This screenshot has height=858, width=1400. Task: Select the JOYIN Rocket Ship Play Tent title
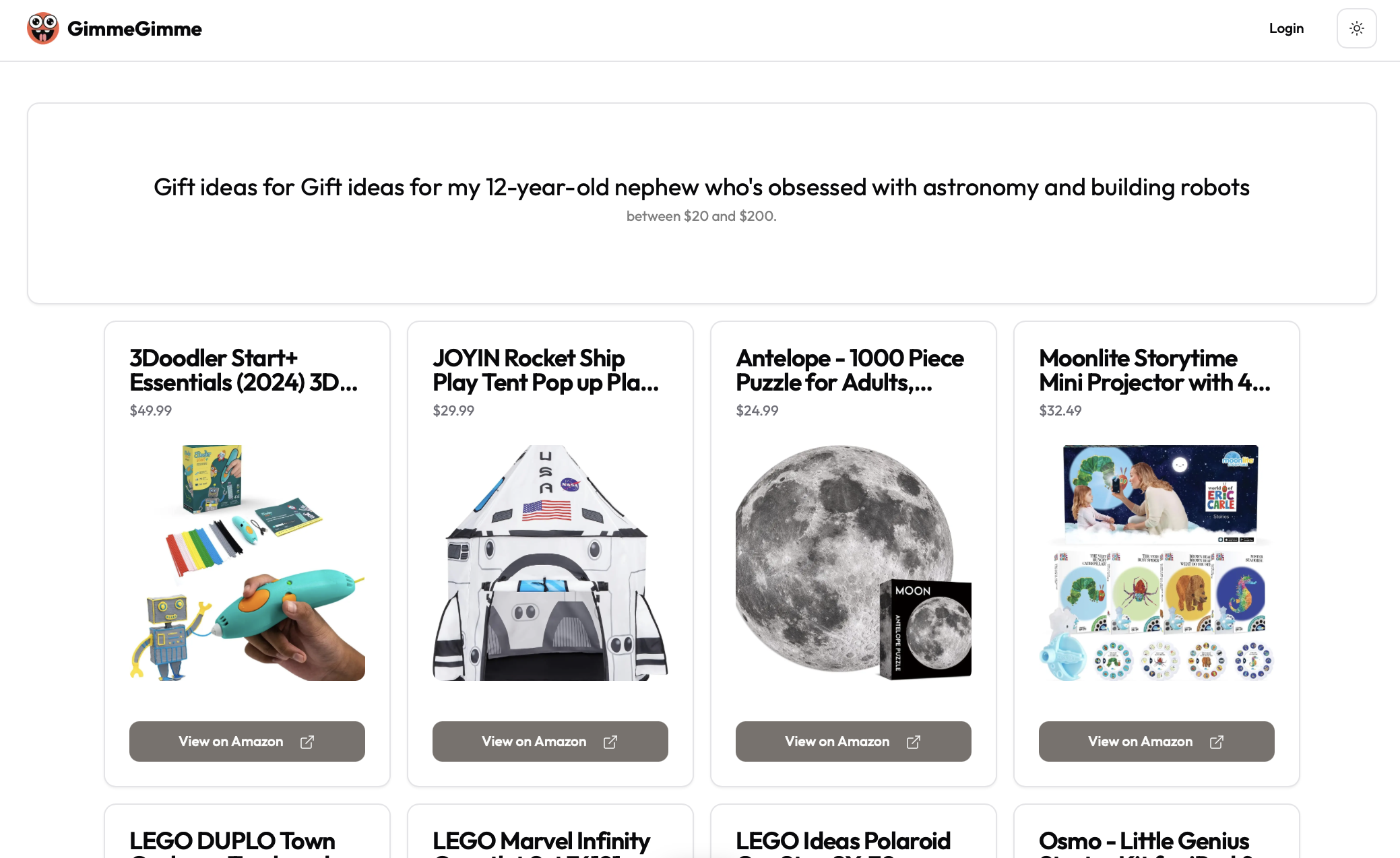point(546,370)
